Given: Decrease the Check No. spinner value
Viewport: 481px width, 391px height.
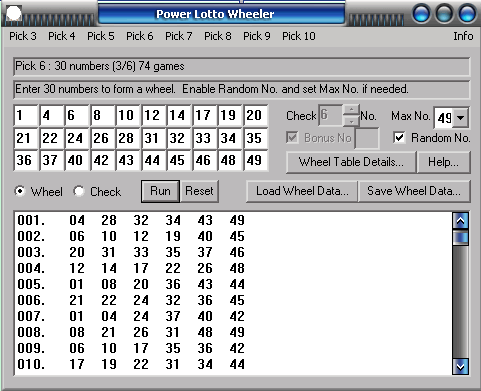Looking at the screenshot, I should (x=351, y=121).
